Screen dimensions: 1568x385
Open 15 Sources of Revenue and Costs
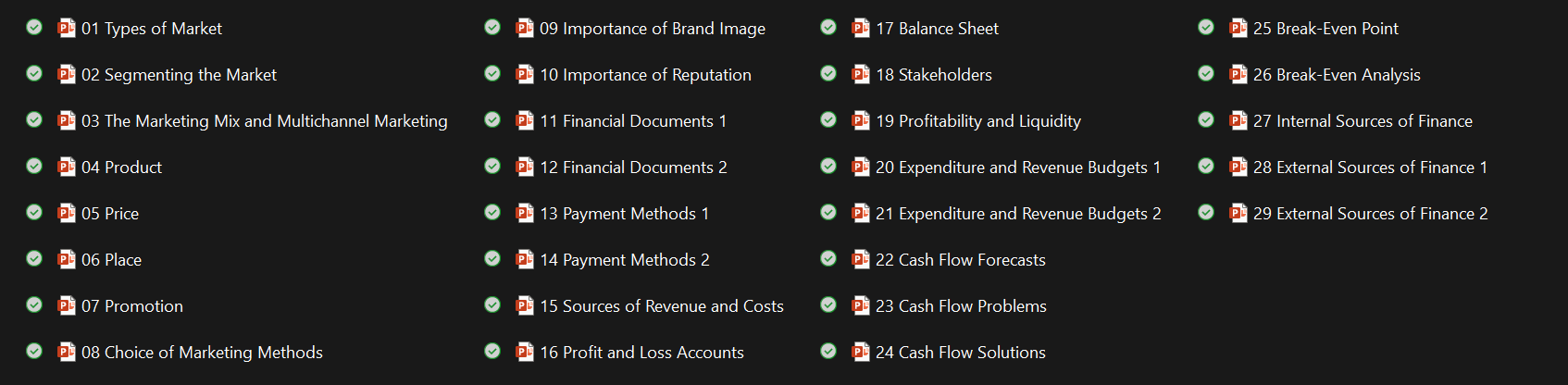click(662, 306)
